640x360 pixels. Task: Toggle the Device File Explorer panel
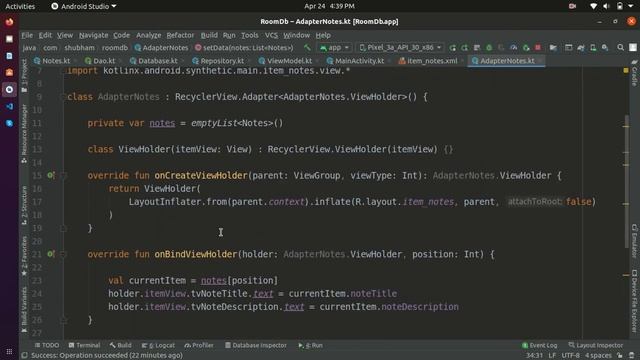[634, 301]
